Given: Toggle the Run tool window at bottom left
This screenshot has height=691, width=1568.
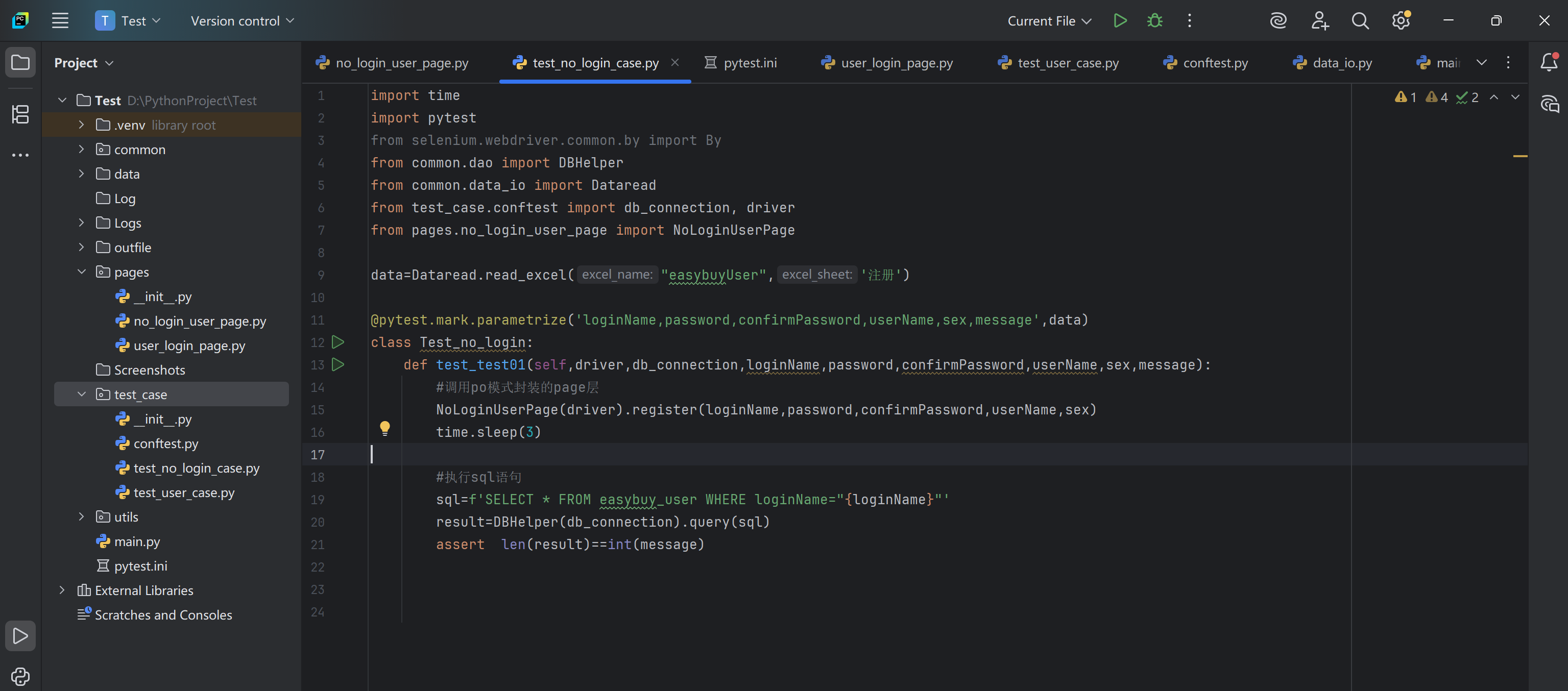Looking at the screenshot, I should click(x=20, y=636).
